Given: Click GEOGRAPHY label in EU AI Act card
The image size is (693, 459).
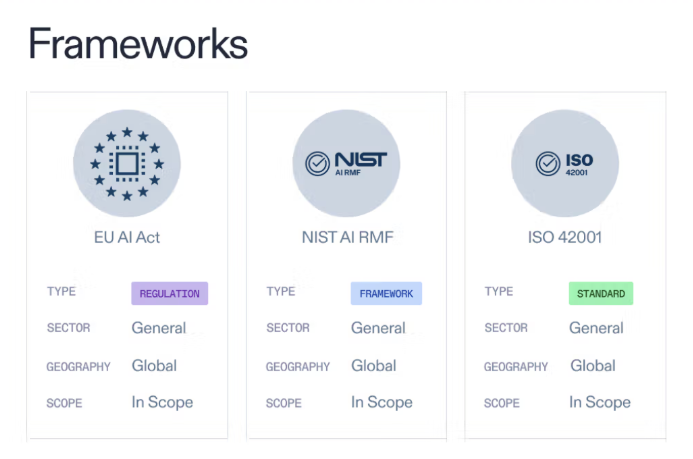Looking at the screenshot, I should pyautogui.click(x=79, y=367).
